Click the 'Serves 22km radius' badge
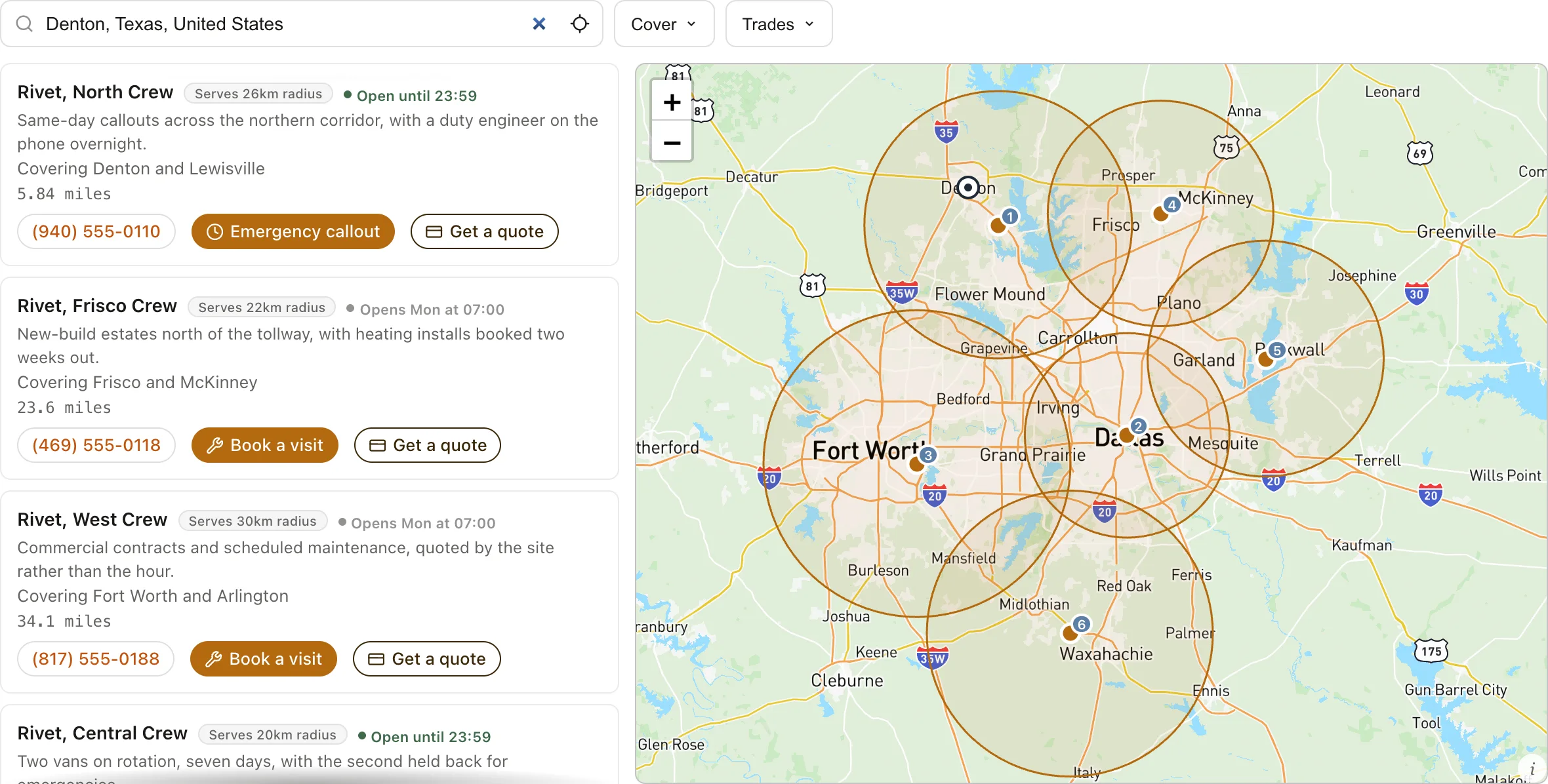 262,307
